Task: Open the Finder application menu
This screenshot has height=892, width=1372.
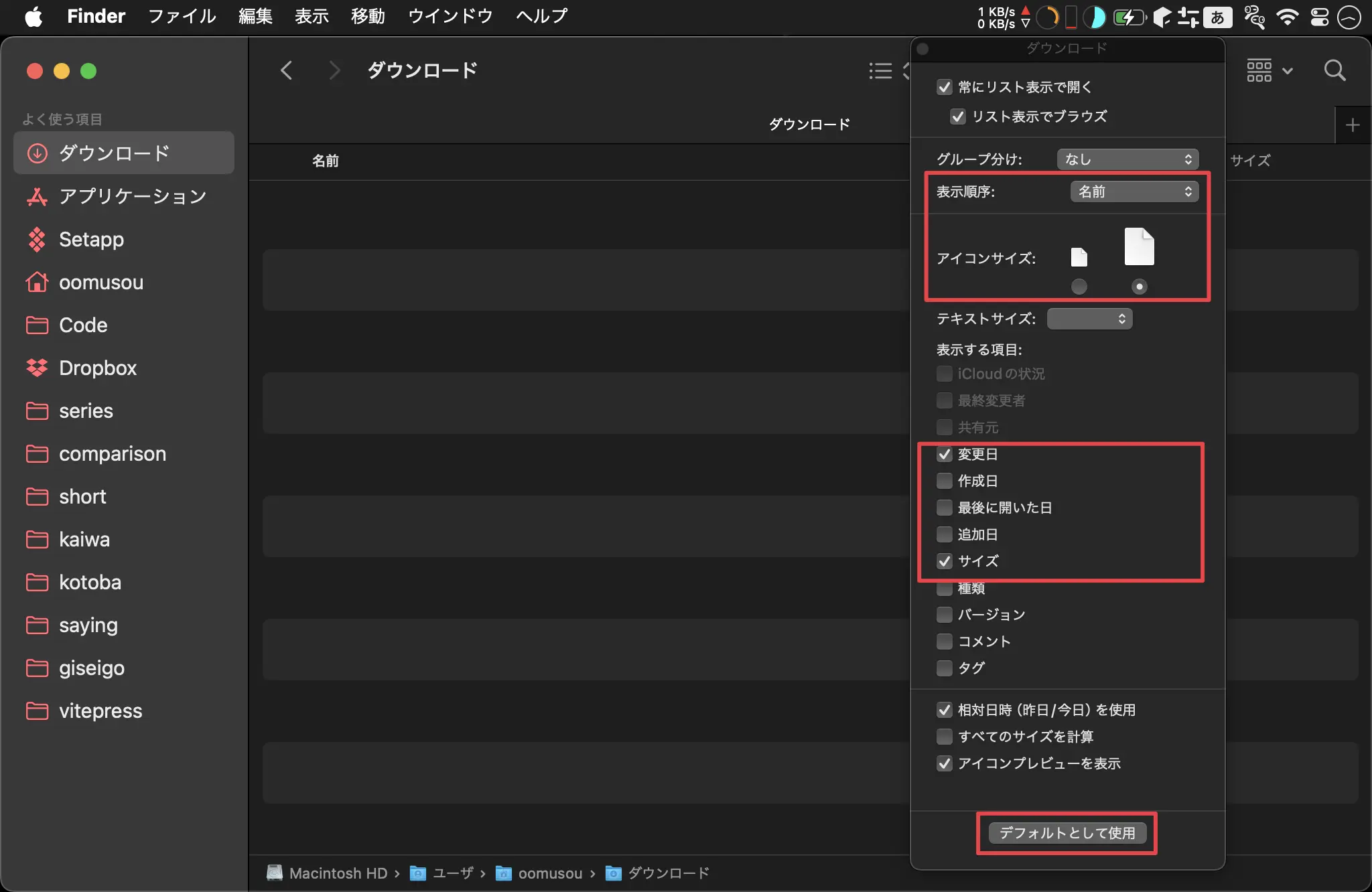Action: point(96,16)
